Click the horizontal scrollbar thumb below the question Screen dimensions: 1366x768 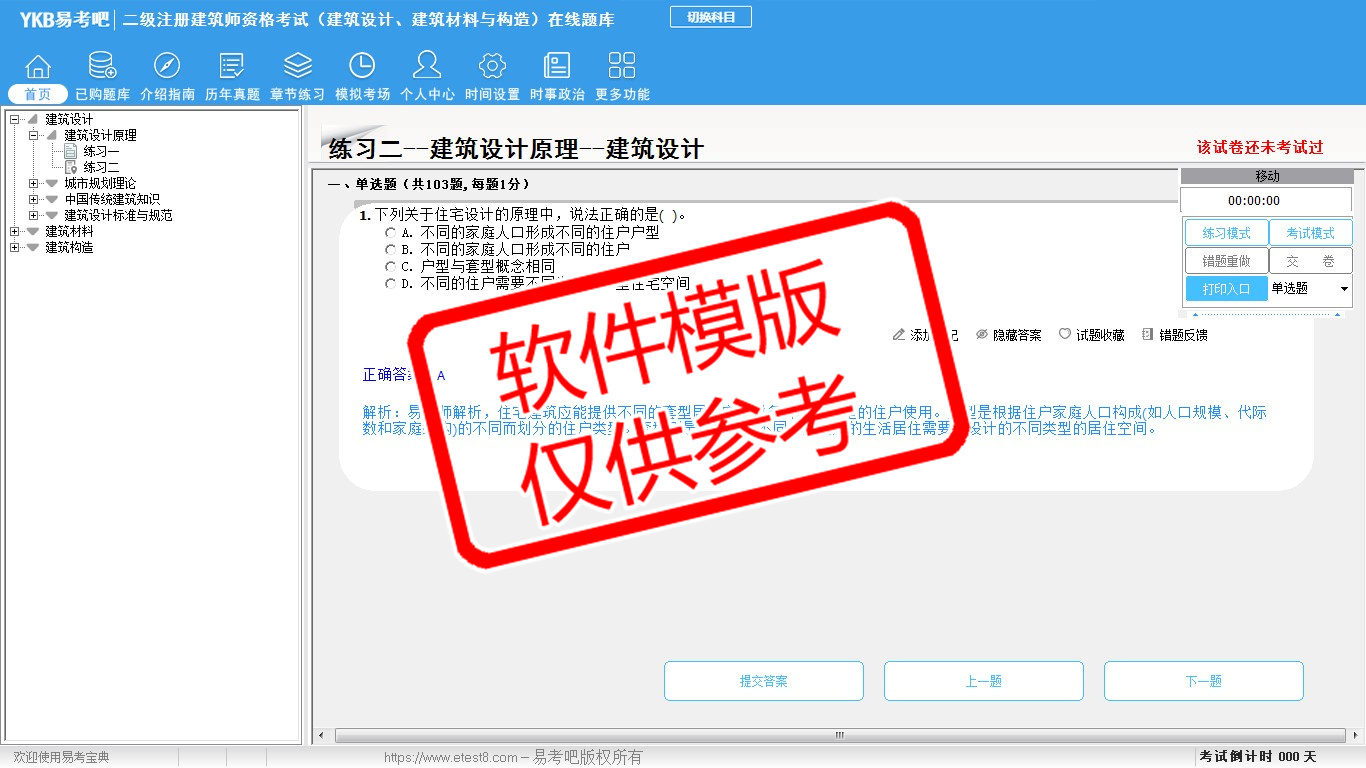(838, 736)
